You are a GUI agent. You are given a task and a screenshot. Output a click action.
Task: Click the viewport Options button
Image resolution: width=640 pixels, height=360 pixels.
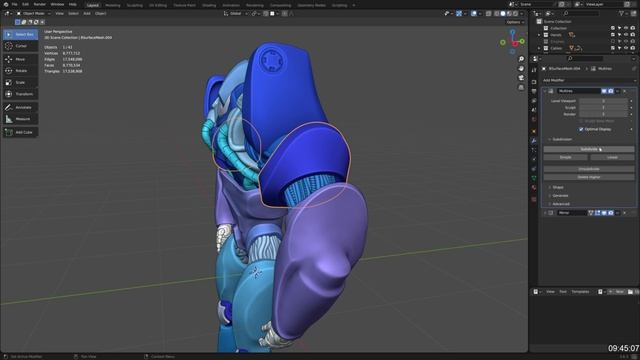pyautogui.click(x=516, y=22)
